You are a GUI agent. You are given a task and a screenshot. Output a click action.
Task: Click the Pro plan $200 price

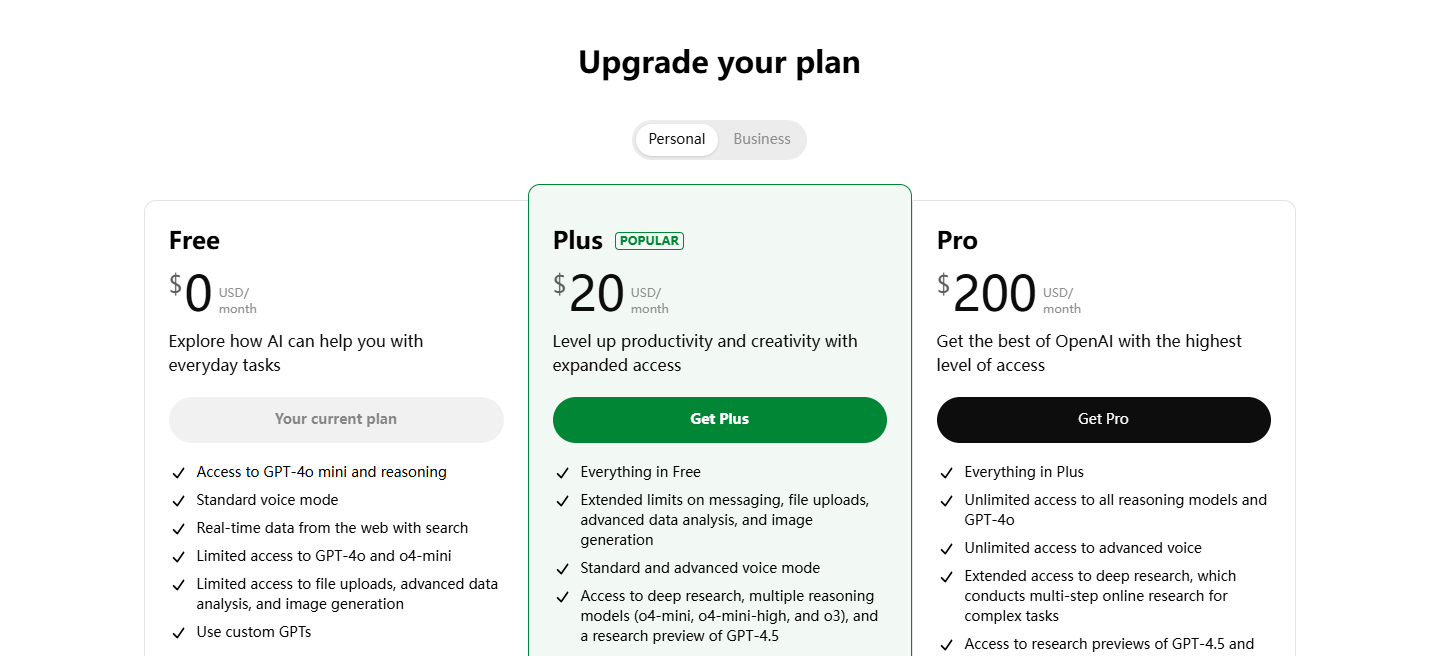(x=987, y=293)
